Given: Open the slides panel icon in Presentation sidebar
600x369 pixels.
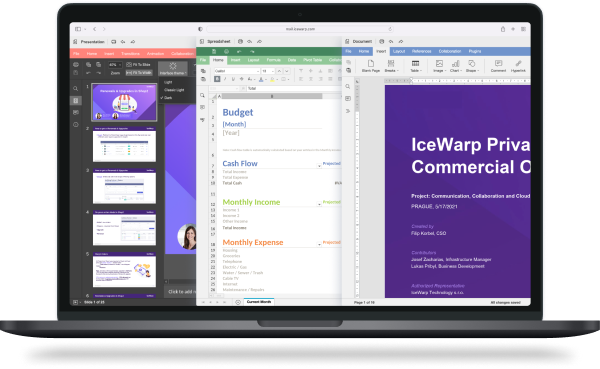Looking at the screenshot, I should click(x=76, y=100).
